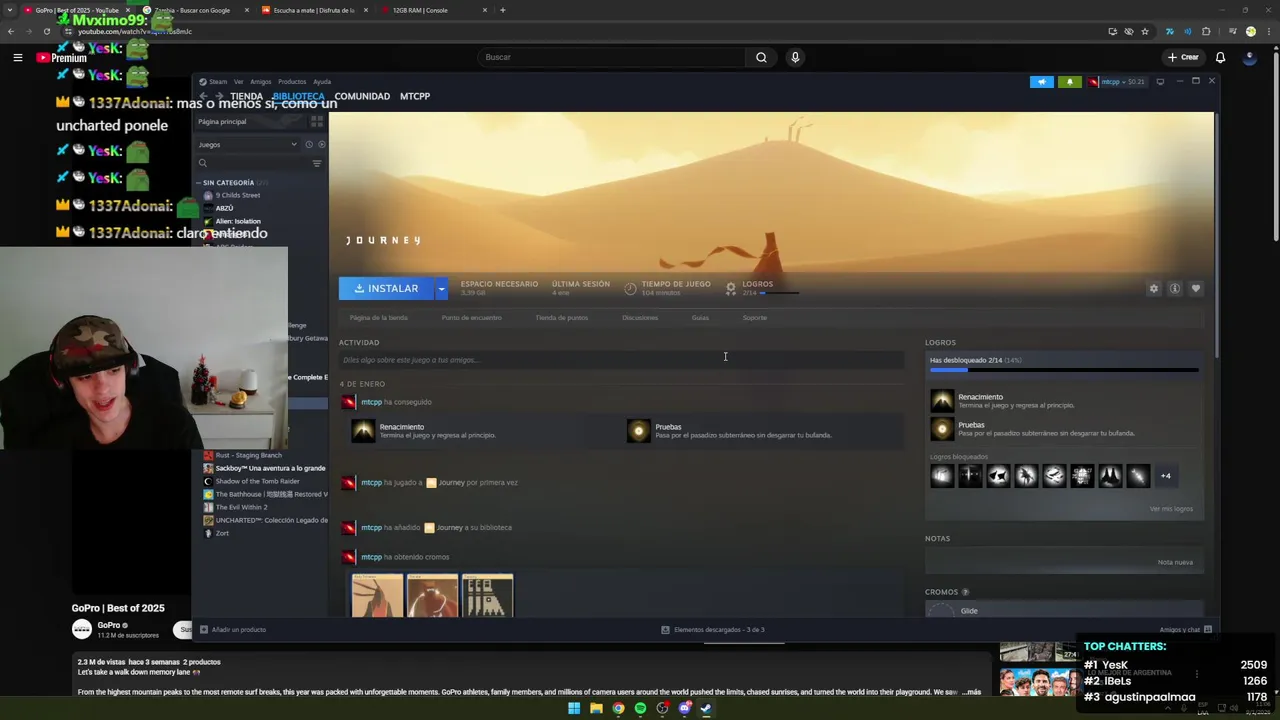Click Nota nueva in Notas panel
The image size is (1280, 720).
pos(1175,562)
